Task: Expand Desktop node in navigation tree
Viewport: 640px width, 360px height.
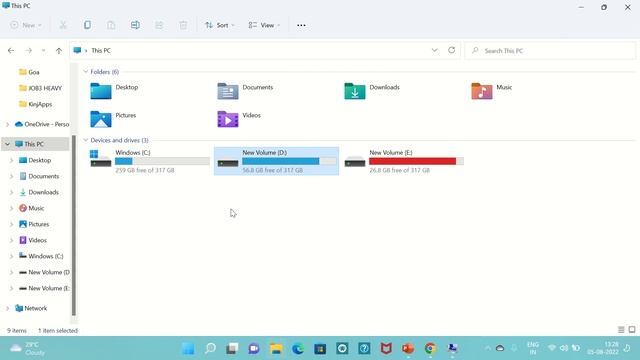Action: pyautogui.click(x=11, y=160)
